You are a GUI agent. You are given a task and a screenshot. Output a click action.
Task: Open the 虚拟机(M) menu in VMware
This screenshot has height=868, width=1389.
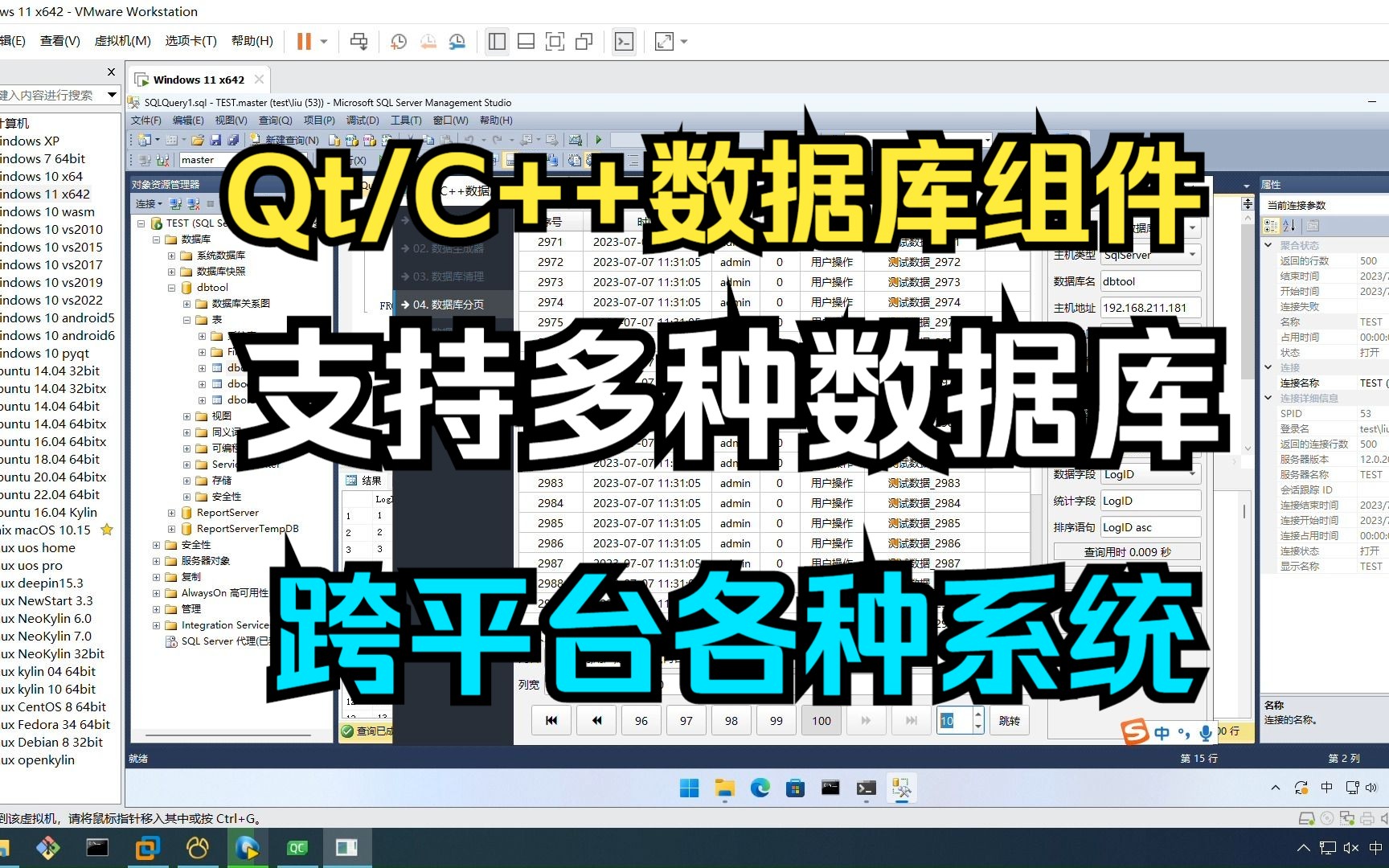tap(122, 41)
